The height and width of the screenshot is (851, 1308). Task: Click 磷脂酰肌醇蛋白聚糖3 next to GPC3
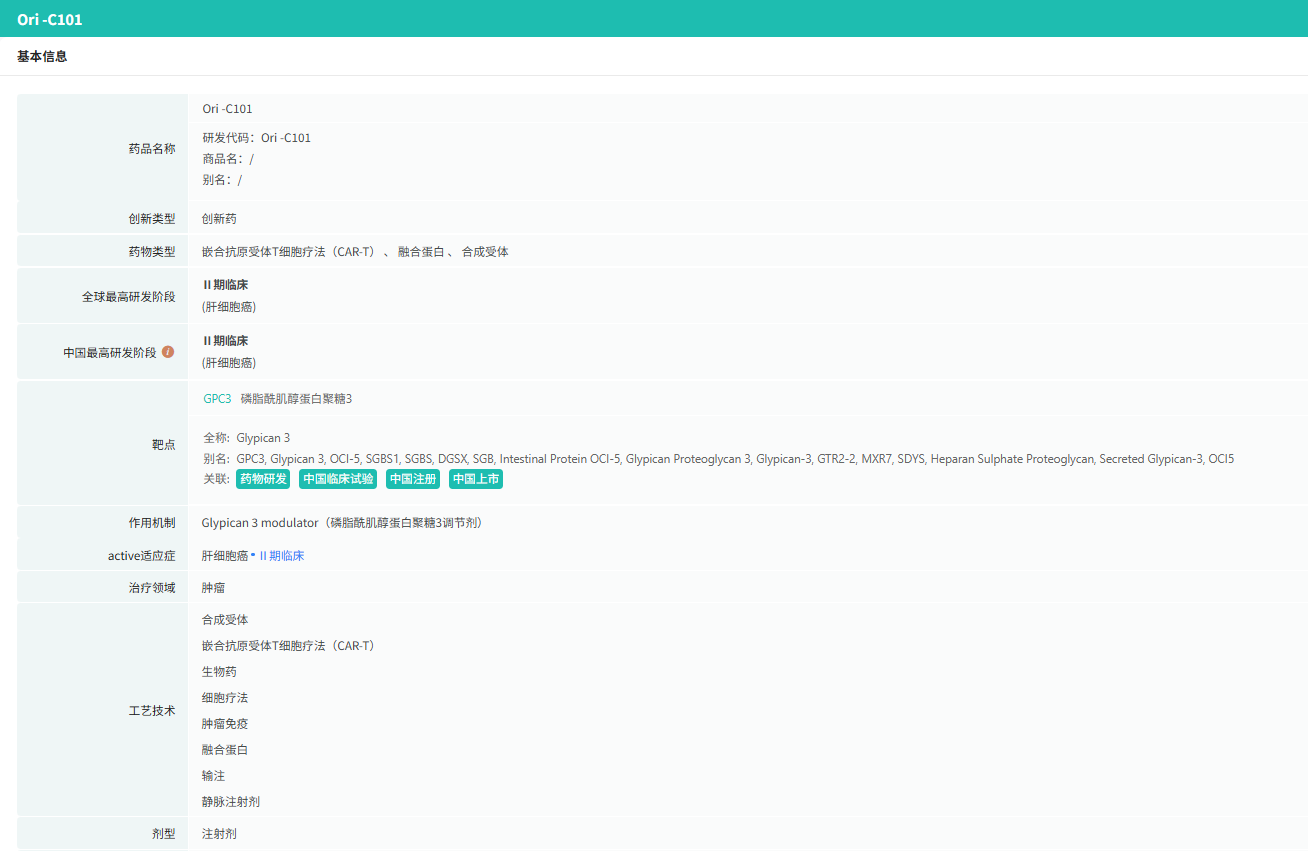coord(296,399)
